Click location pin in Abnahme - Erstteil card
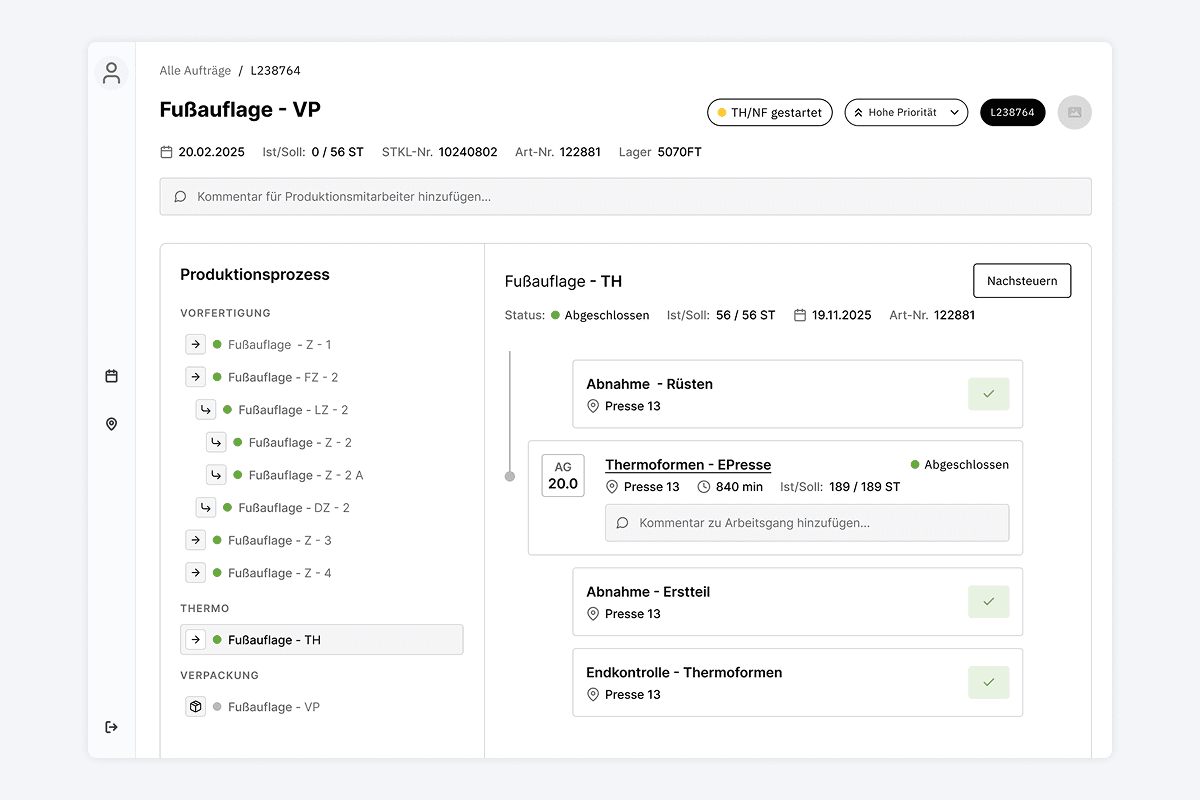Screen dimensions: 1200x800 coord(593,614)
